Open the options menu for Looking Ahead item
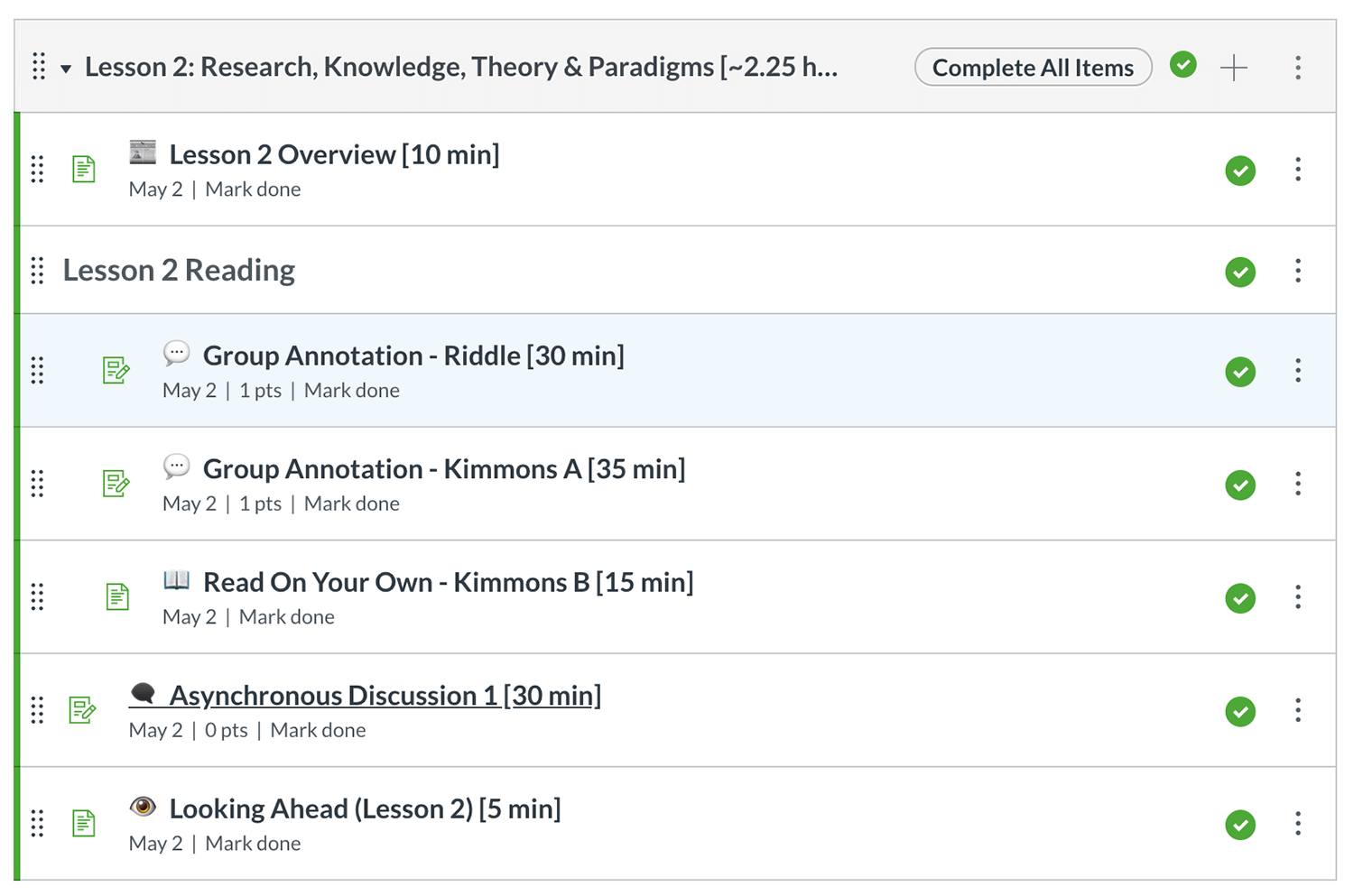The height and width of the screenshot is (896, 1354). 1298,824
